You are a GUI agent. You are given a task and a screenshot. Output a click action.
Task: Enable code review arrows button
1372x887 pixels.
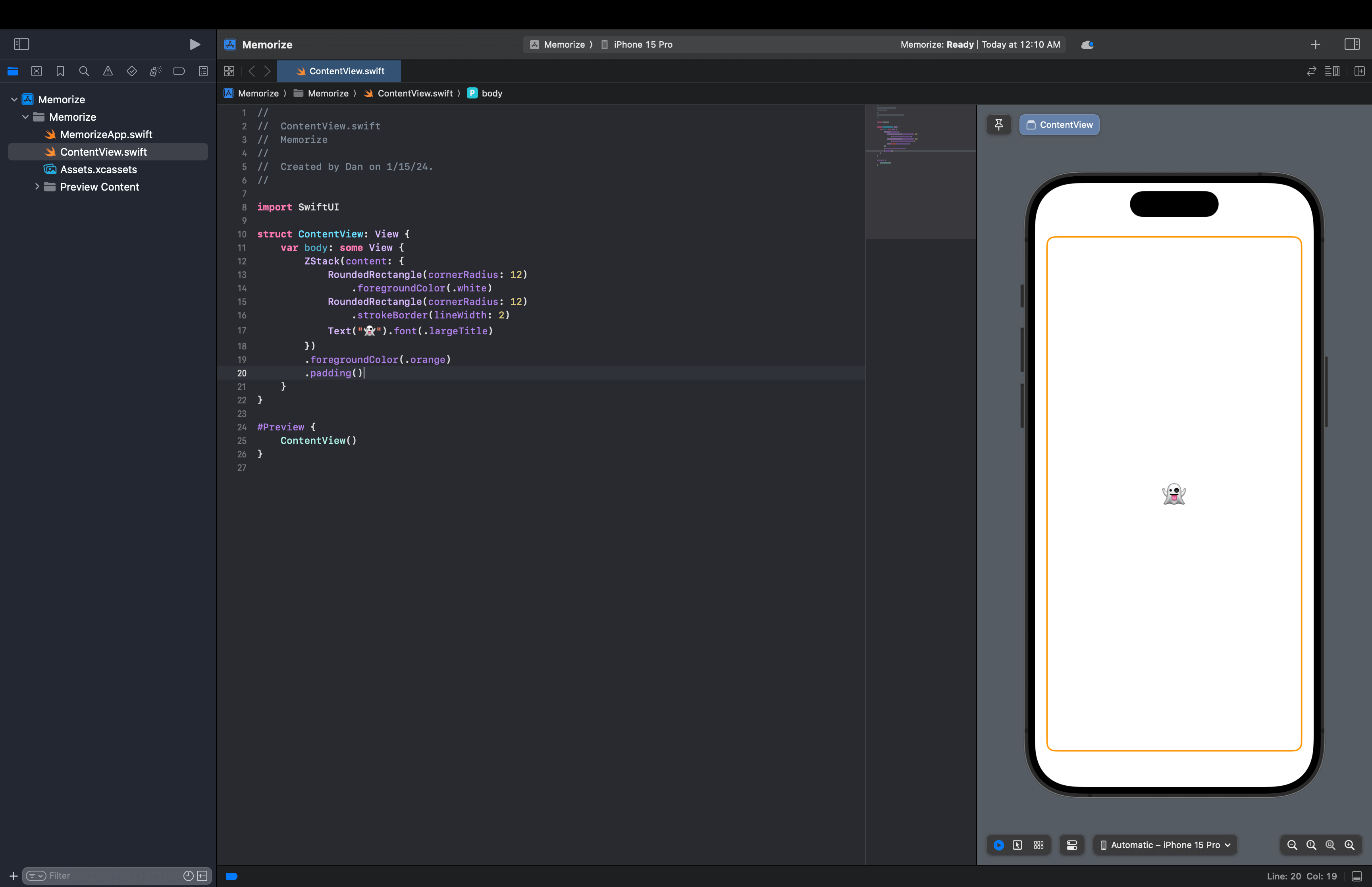1312,71
